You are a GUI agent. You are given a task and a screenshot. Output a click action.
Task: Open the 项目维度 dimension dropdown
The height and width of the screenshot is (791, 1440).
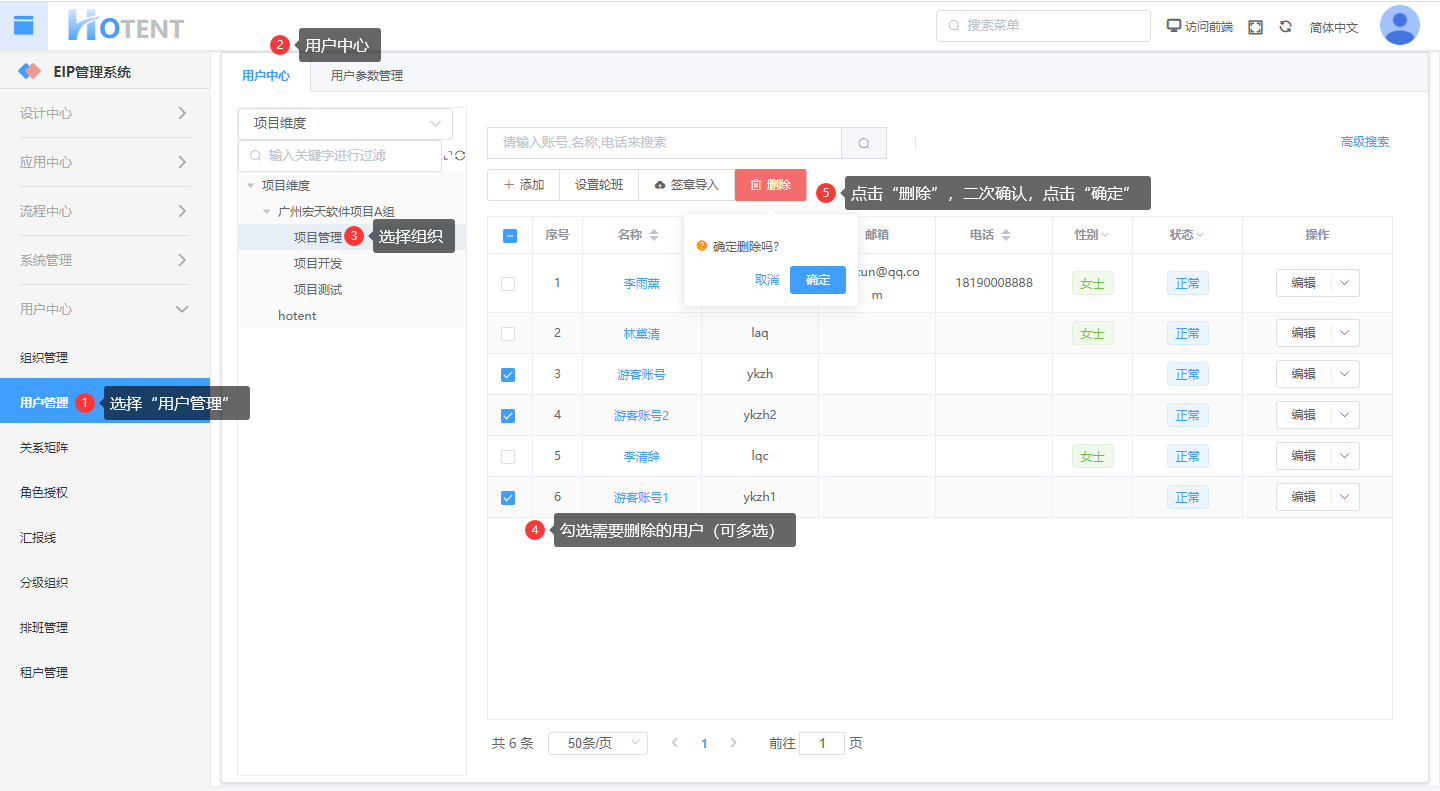pyautogui.click(x=345, y=124)
